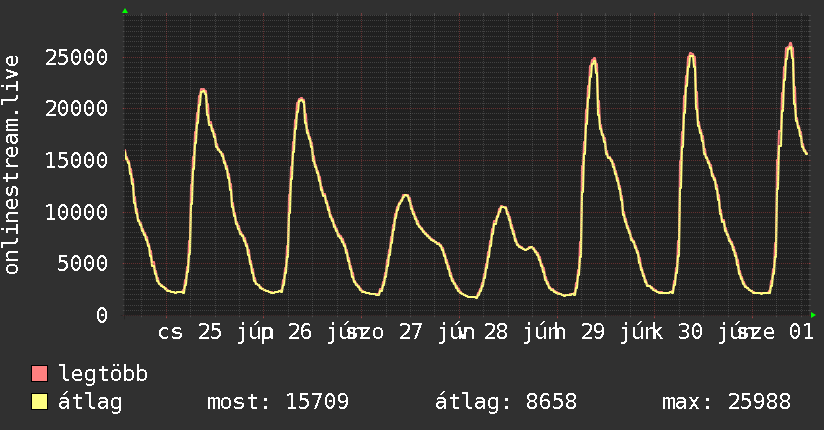The image size is (824, 430).
Task: Click the onlinestream.live vertical axis title
Action: (12, 165)
